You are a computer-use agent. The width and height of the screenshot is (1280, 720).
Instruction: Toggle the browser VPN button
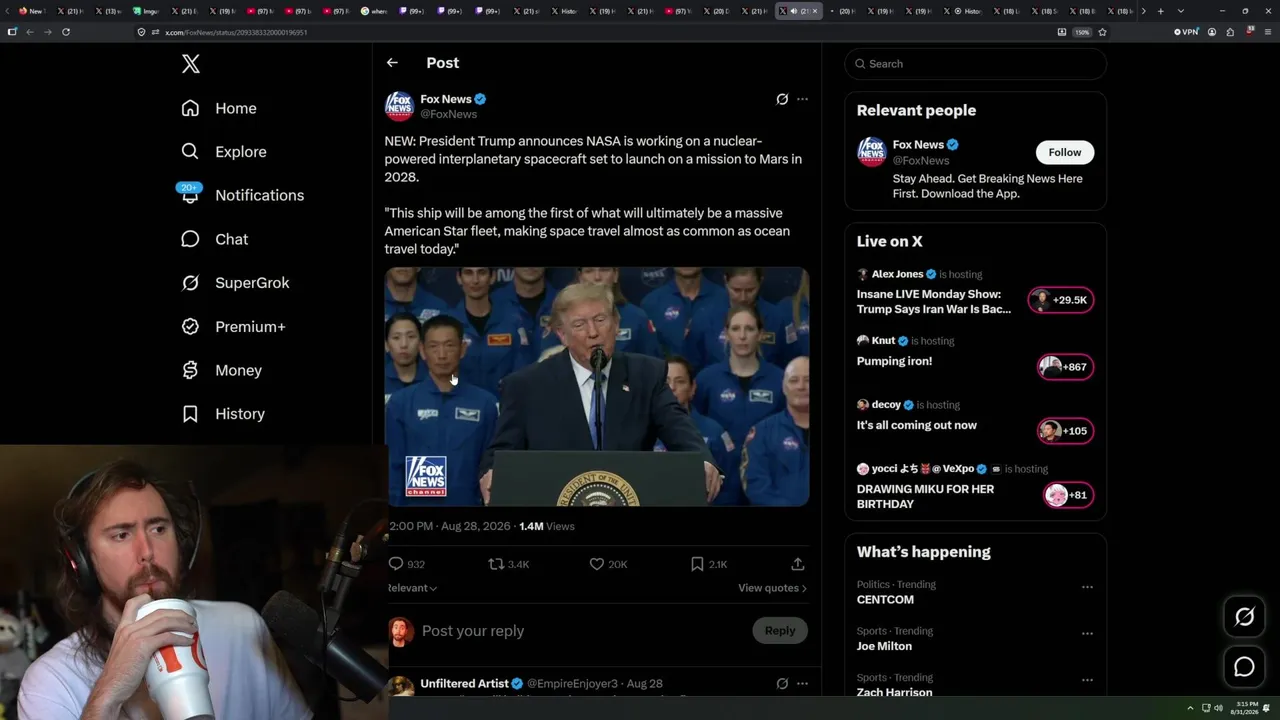pos(1186,32)
